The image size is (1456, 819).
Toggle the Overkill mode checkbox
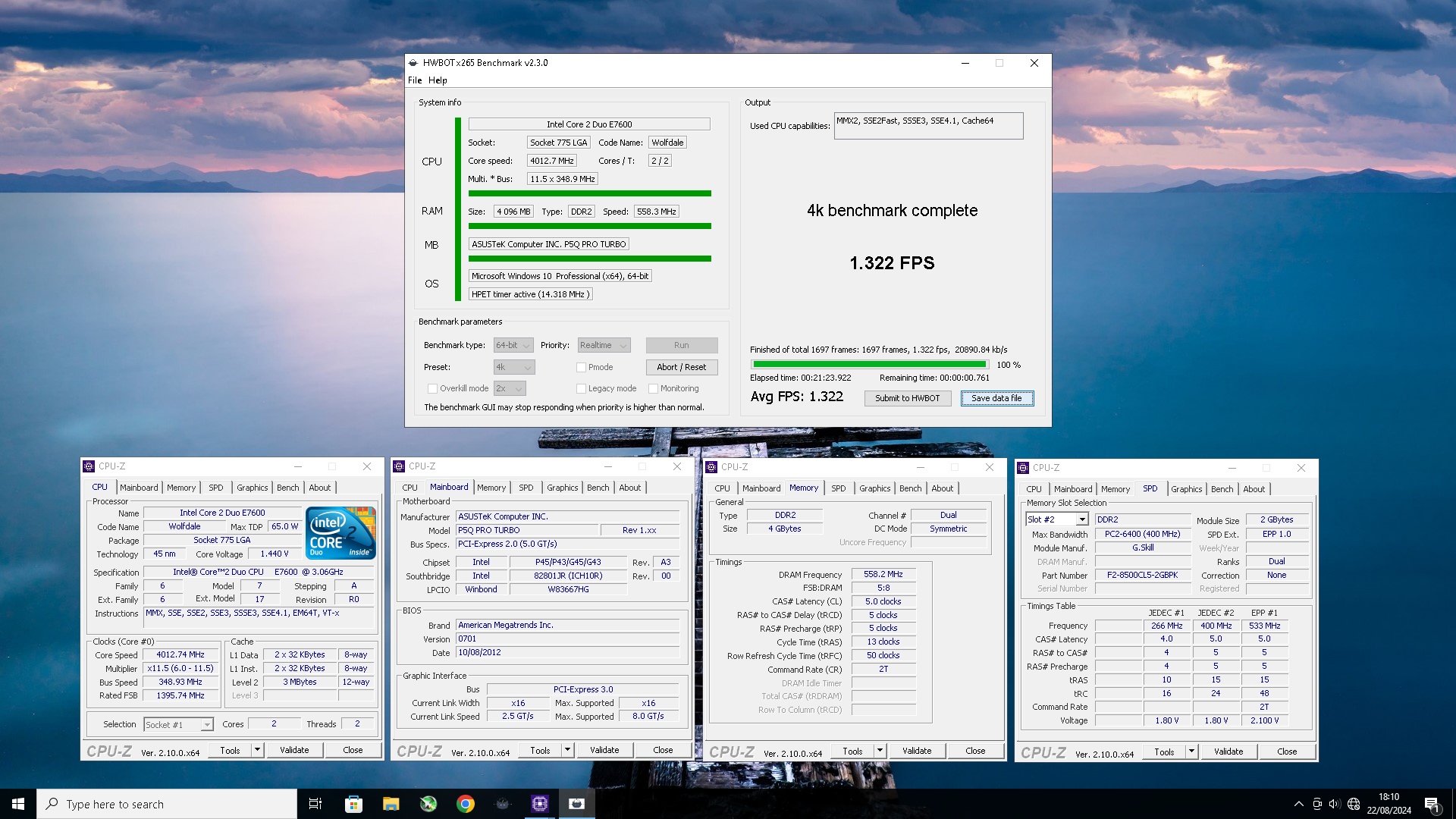[x=432, y=389]
